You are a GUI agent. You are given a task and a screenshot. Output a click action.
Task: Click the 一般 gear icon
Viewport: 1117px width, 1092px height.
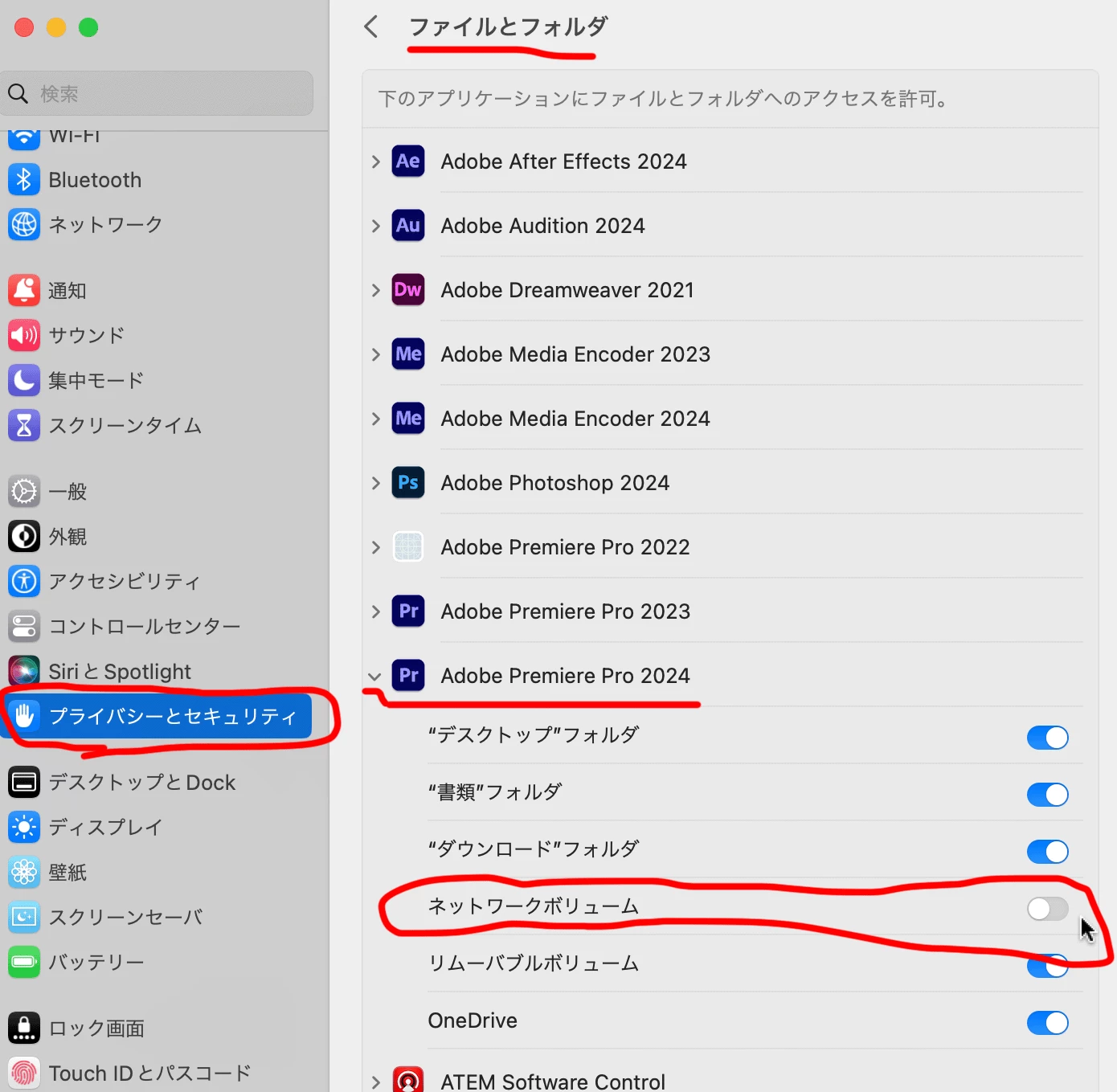coord(24,491)
